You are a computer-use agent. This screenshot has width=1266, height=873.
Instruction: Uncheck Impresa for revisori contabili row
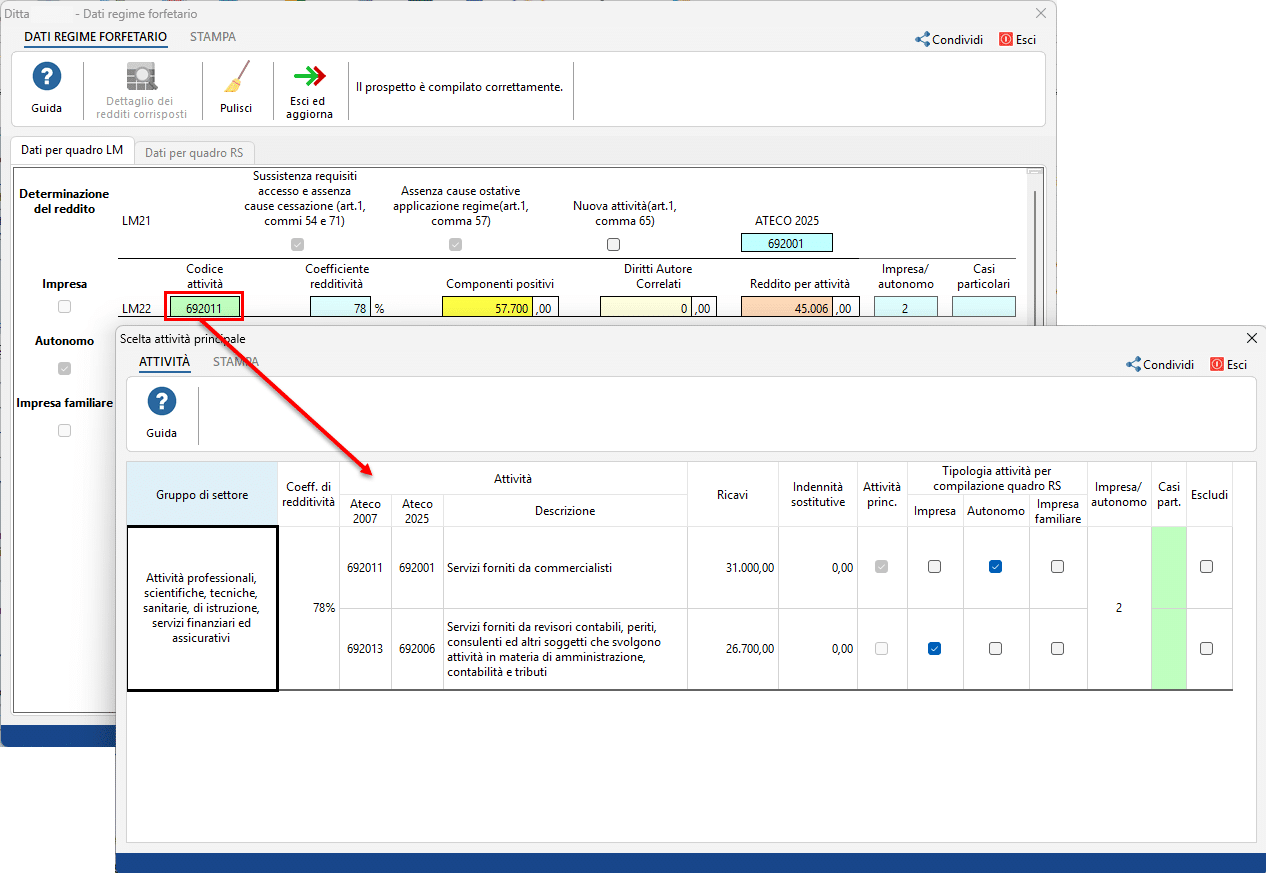(x=934, y=649)
